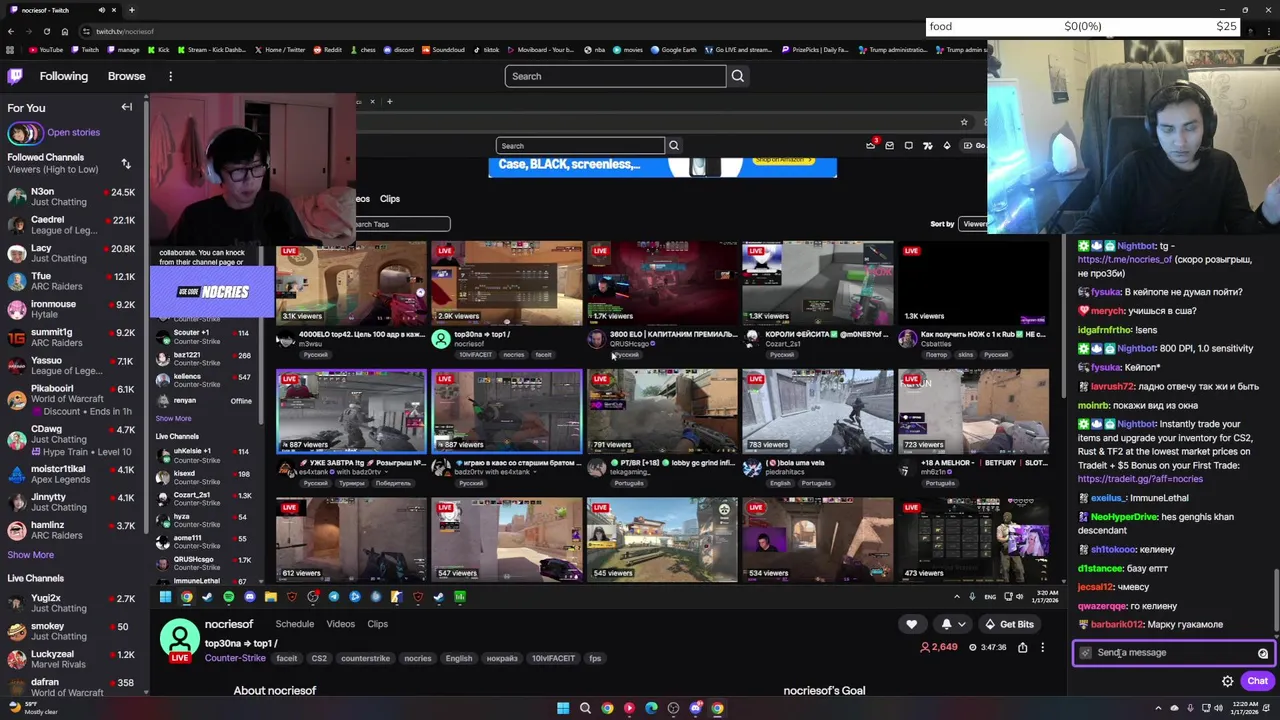Open the Sort by Viewers dropdown

pos(972,224)
